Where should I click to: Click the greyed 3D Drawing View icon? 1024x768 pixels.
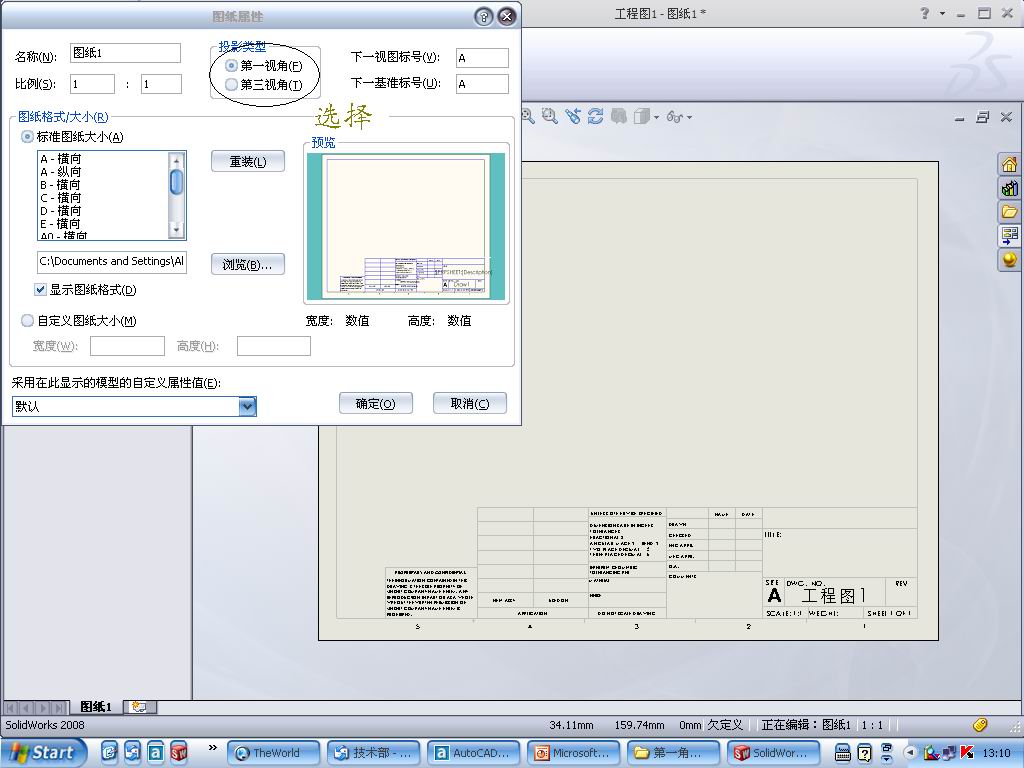pyautogui.click(x=618, y=116)
